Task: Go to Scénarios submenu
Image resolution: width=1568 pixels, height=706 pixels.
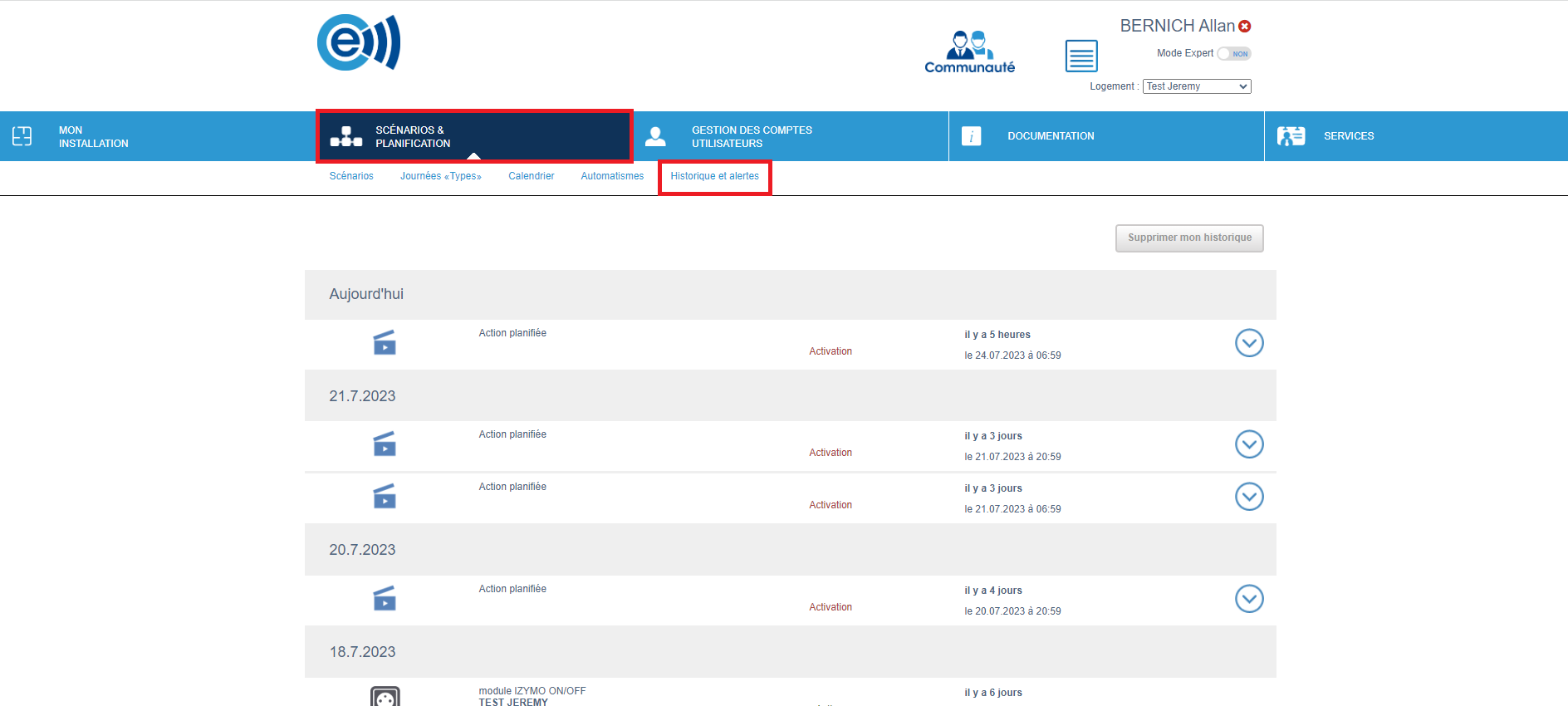Action: 351,176
